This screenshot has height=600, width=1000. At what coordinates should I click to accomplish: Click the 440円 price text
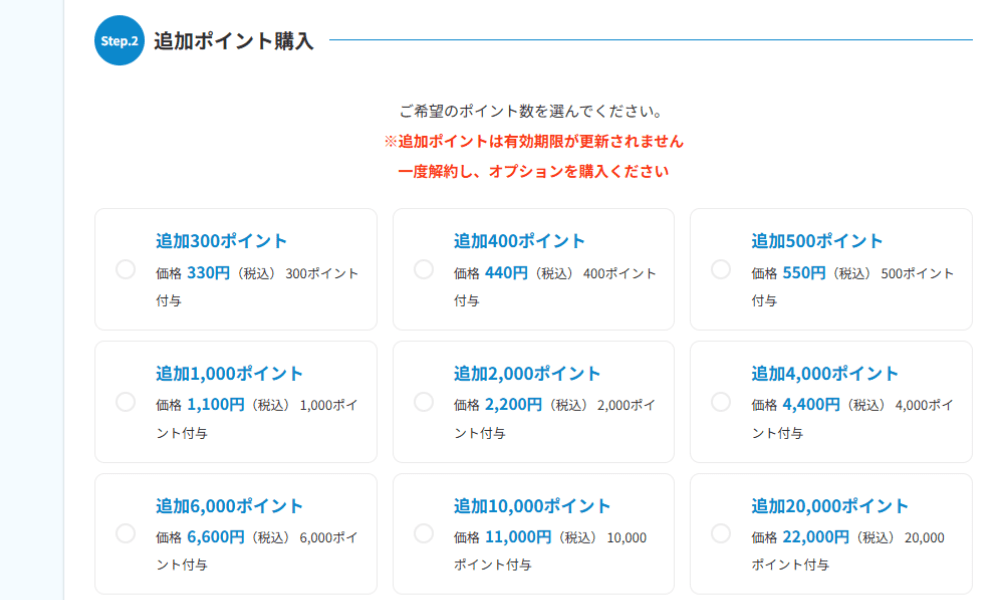click(x=506, y=273)
